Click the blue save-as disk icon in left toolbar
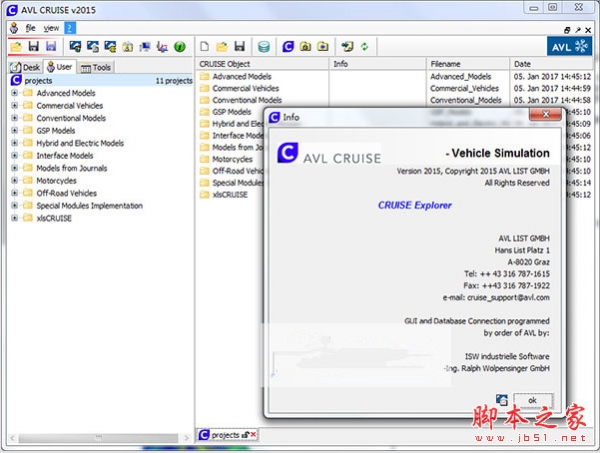The width and height of the screenshot is (600, 453). click(x=51, y=46)
